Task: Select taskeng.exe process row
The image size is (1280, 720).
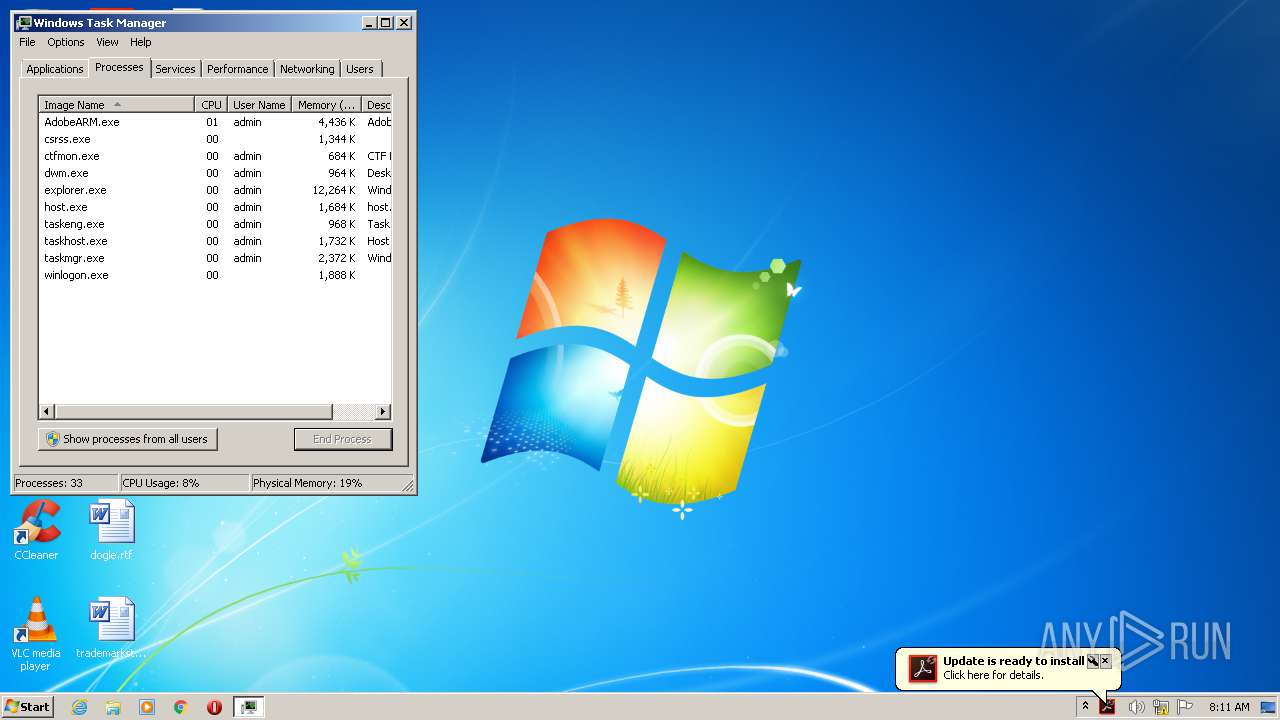Action: [x=215, y=224]
